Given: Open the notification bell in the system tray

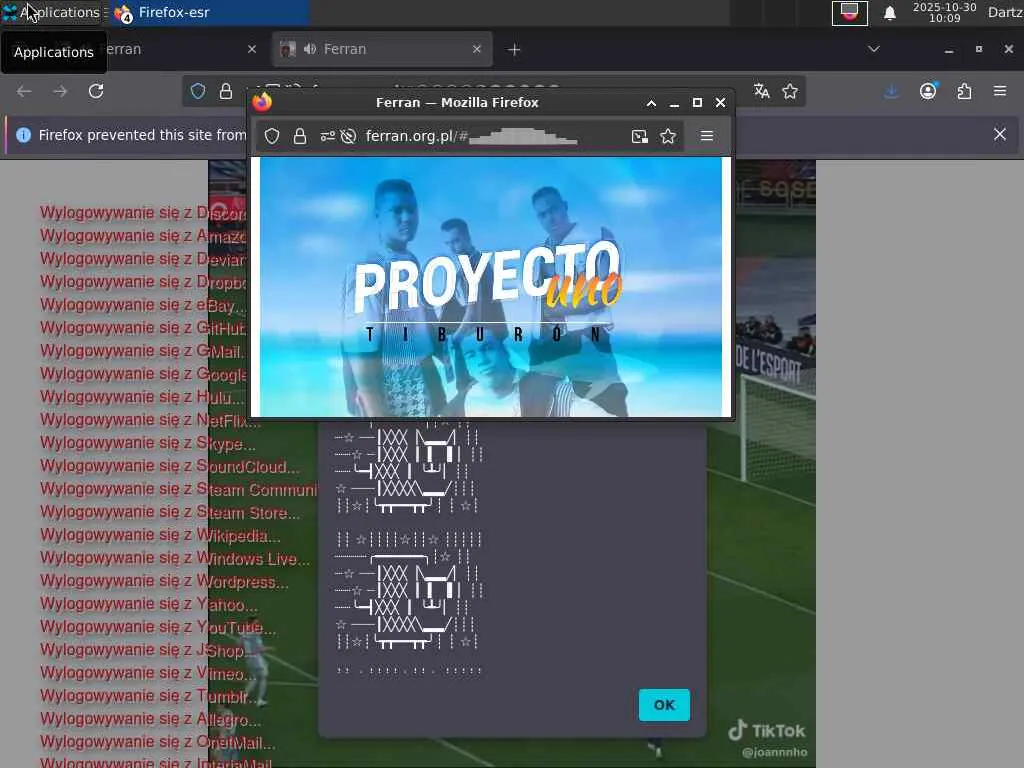Looking at the screenshot, I should point(889,12).
